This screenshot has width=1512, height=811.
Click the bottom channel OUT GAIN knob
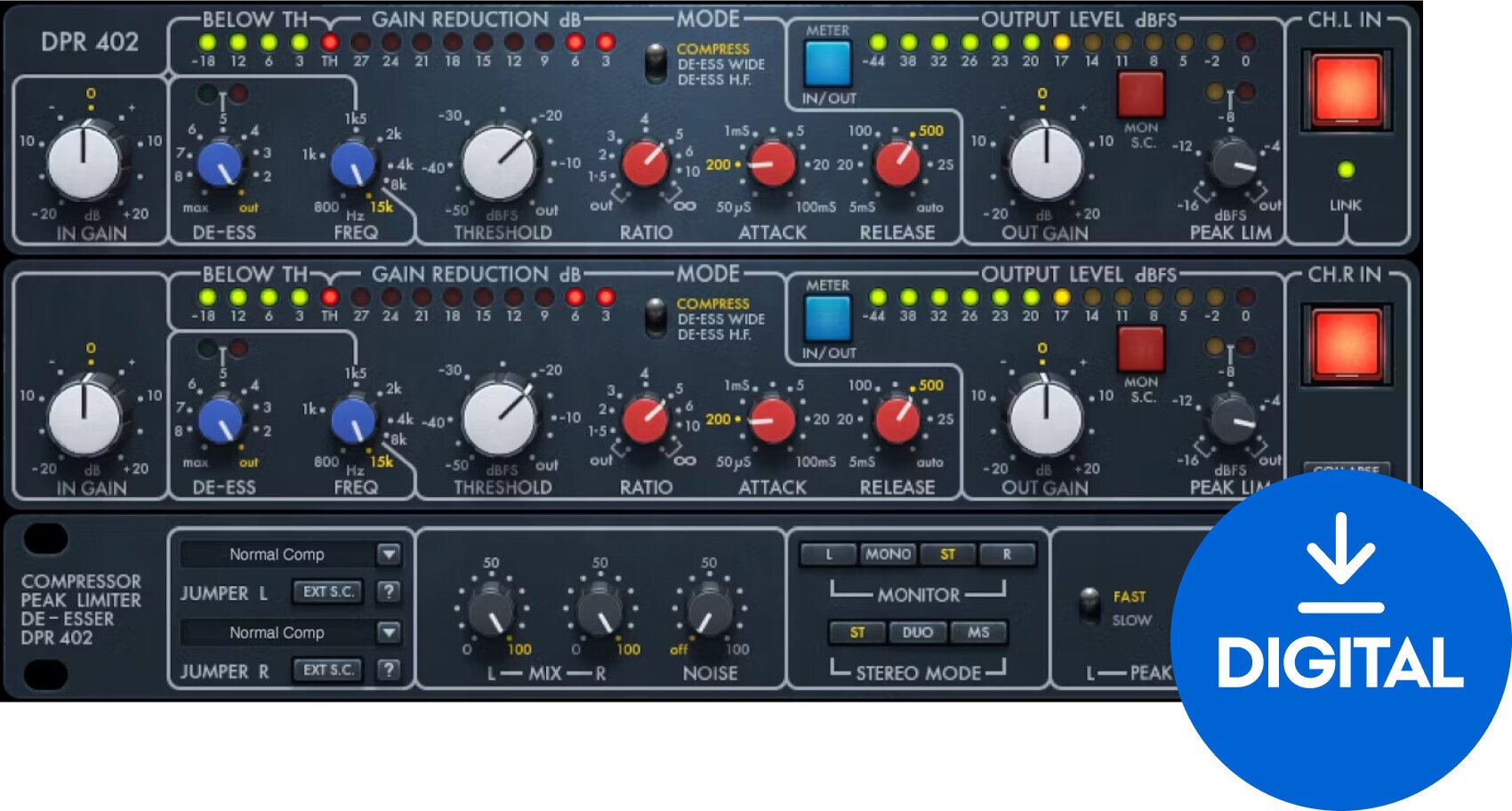pyautogui.click(x=1046, y=418)
